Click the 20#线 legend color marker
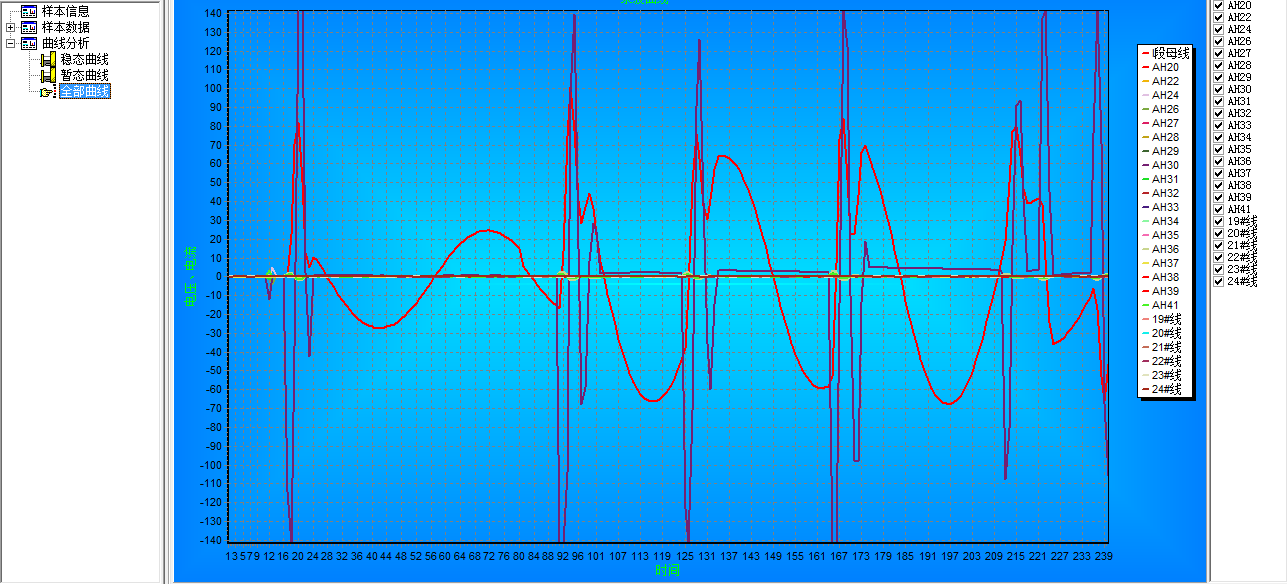 click(1145, 333)
